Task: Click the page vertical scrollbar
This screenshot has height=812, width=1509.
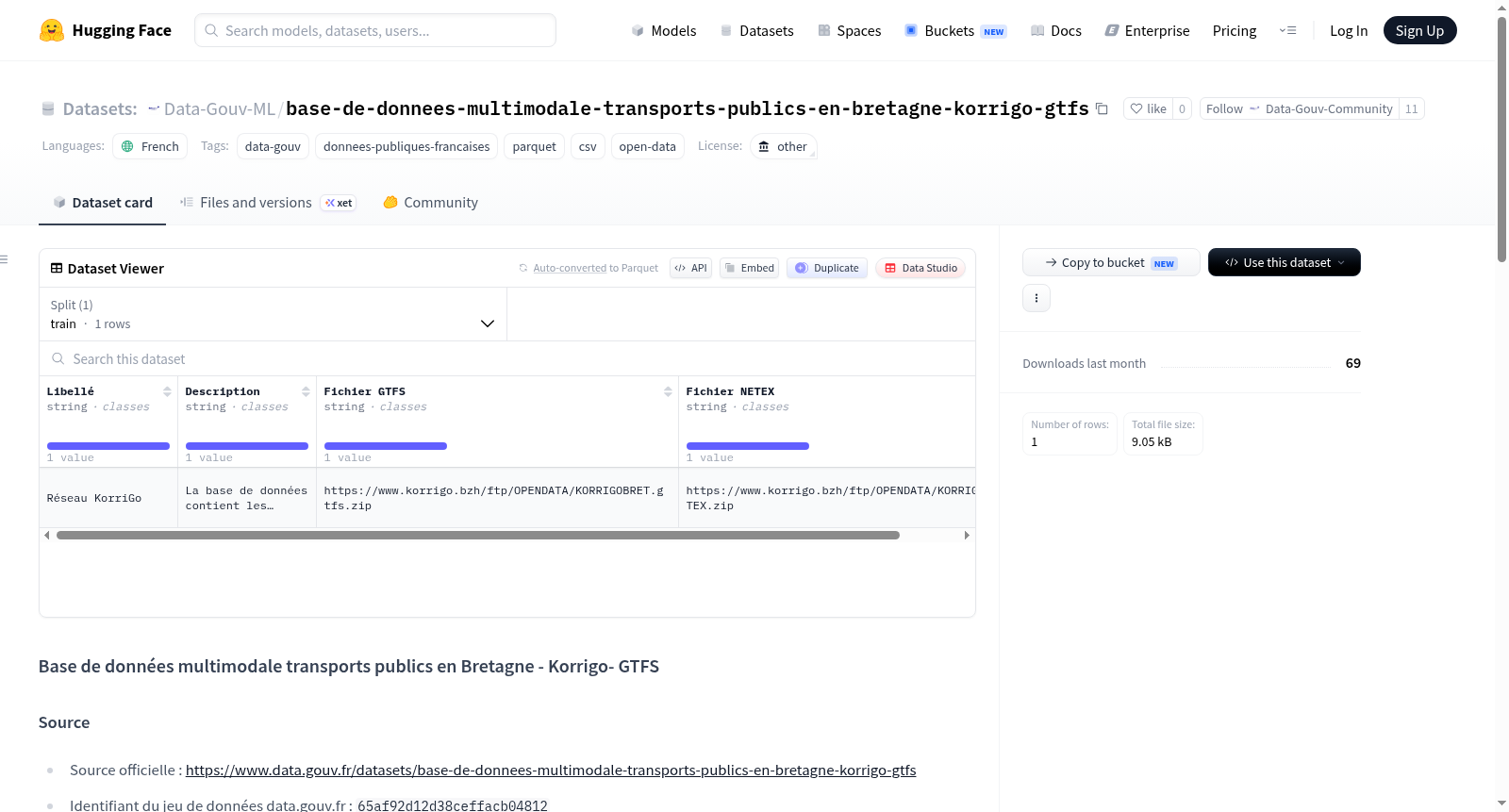Action: [x=1501, y=140]
